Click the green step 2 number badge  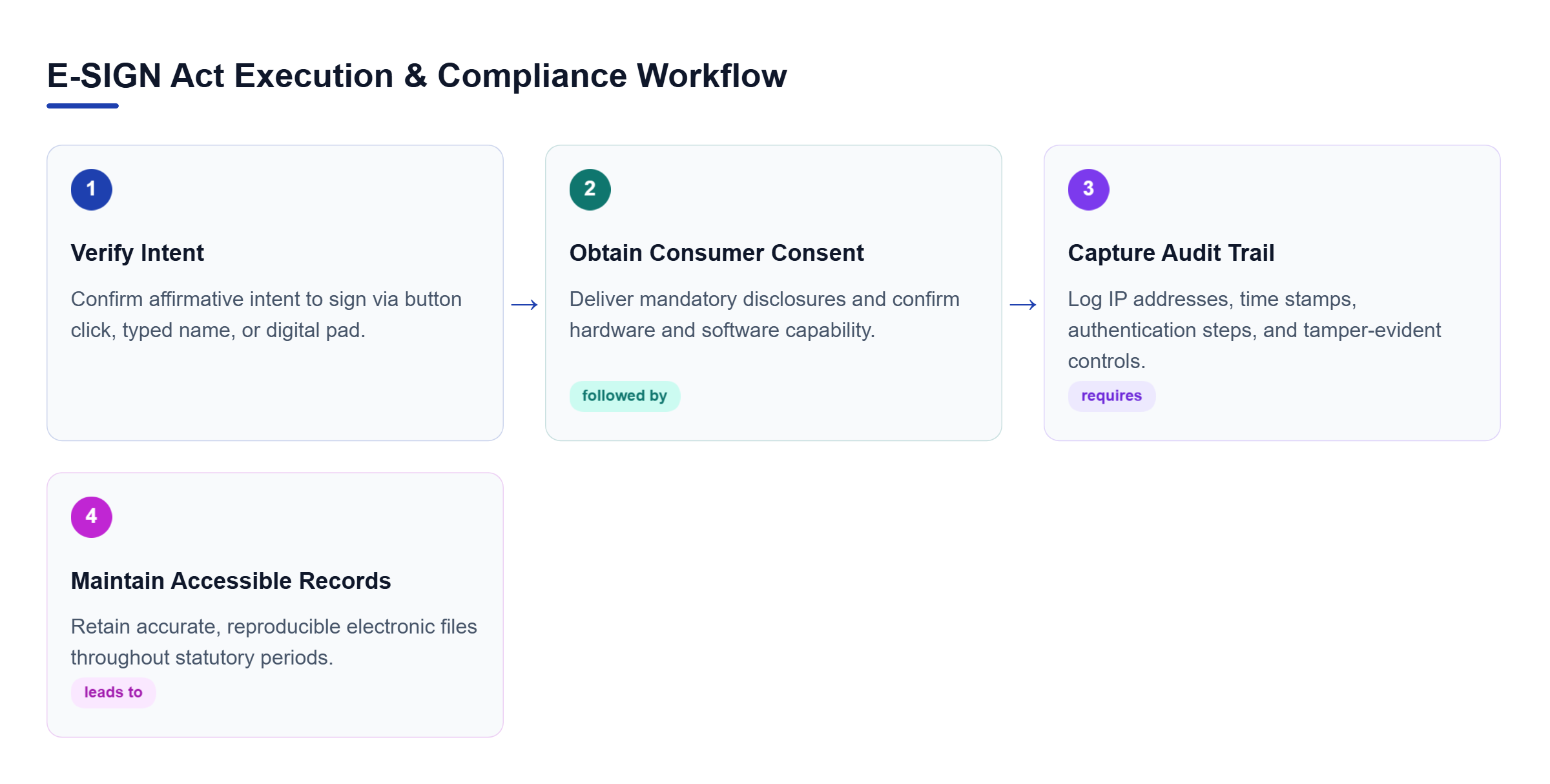tap(590, 190)
